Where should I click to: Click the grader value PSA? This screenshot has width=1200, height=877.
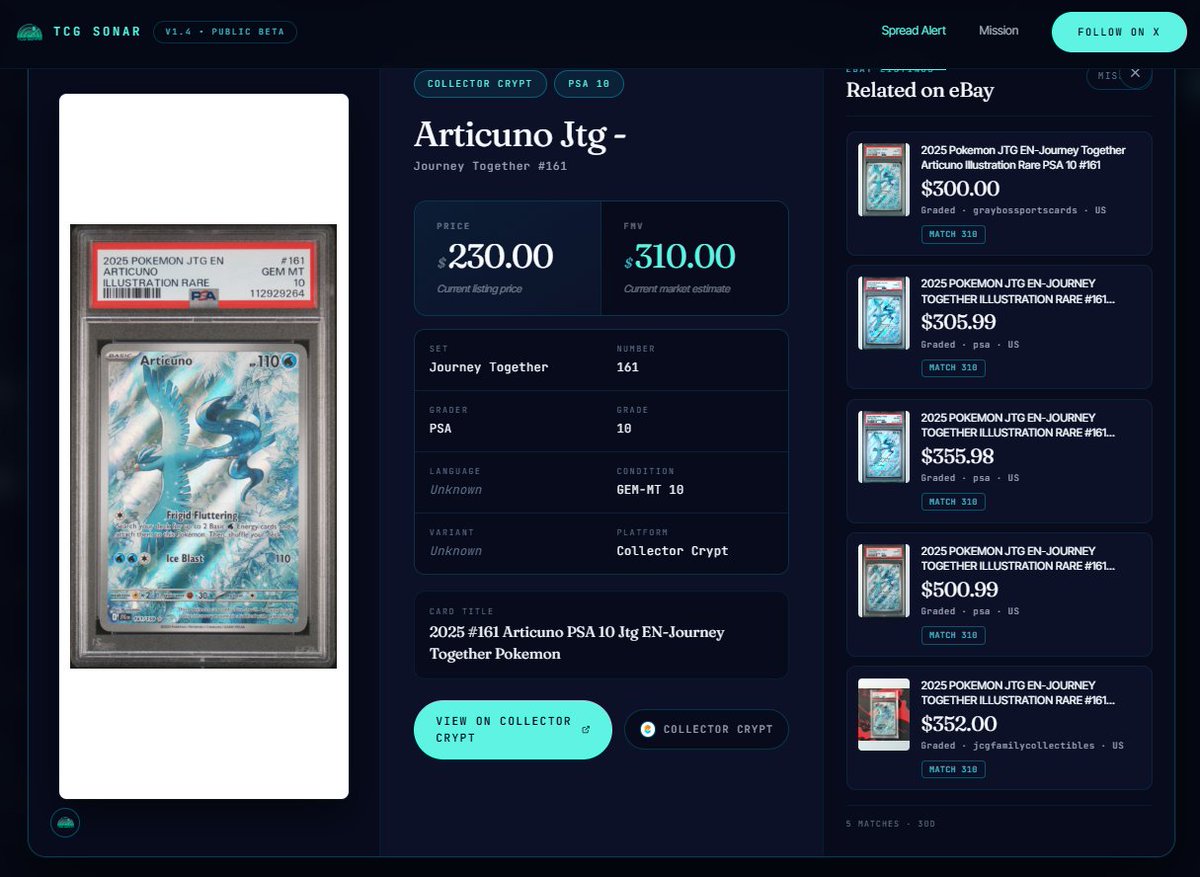pos(440,428)
